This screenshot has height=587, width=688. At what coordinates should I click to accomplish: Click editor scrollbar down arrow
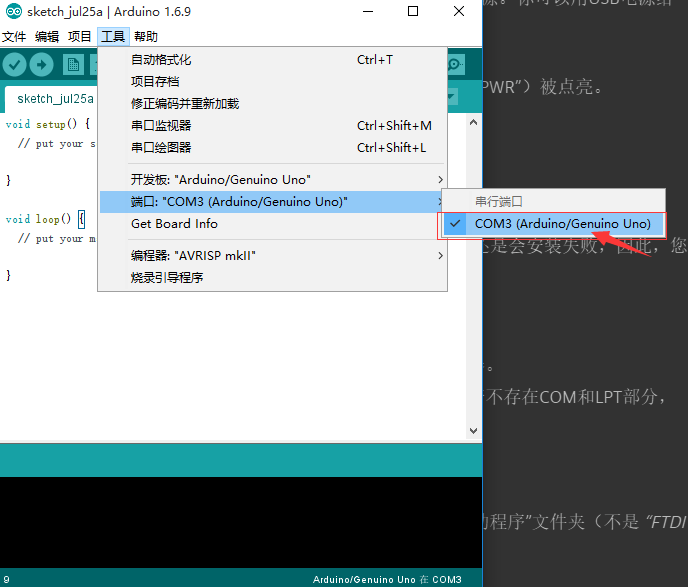[x=473, y=431]
